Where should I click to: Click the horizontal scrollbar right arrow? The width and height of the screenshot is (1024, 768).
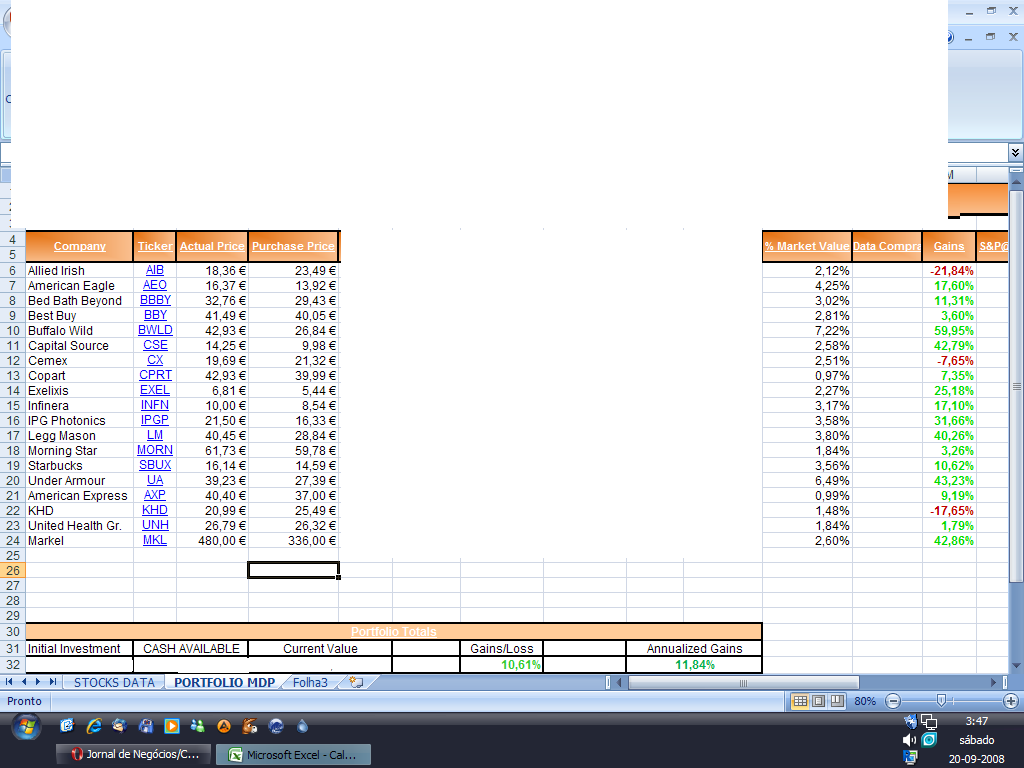click(x=993, y=682)
